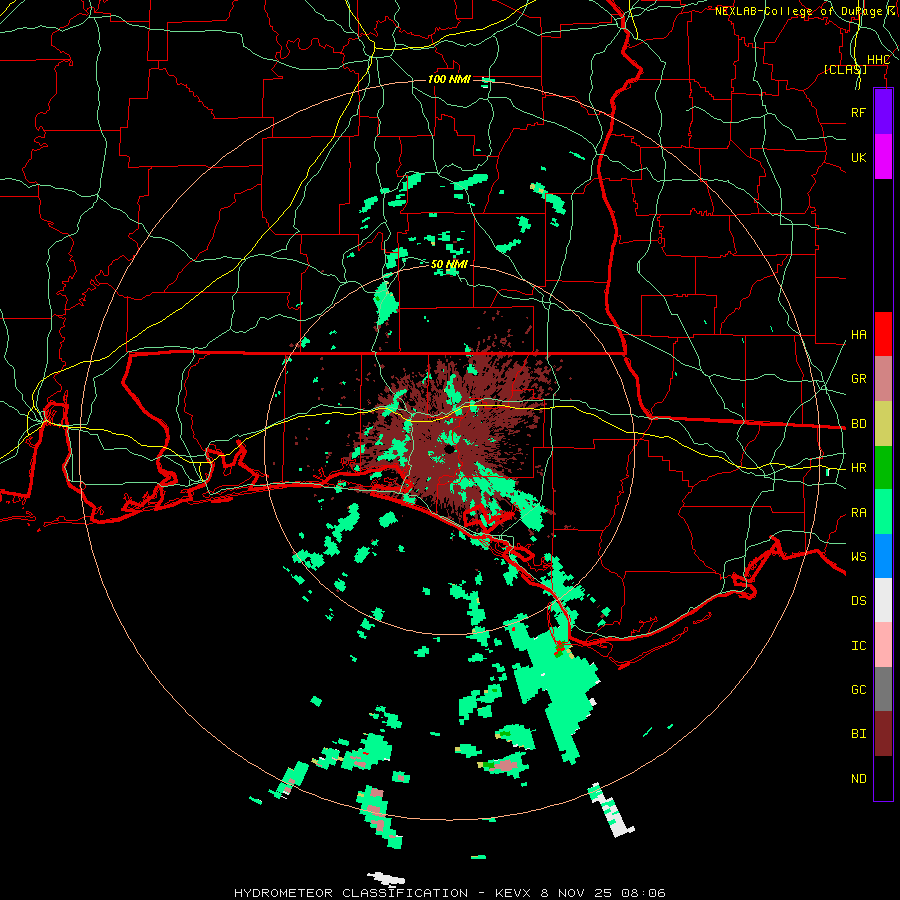Click the 'GC' legend label
This screenshot has height=900, width=900.
tap(858, 689)
